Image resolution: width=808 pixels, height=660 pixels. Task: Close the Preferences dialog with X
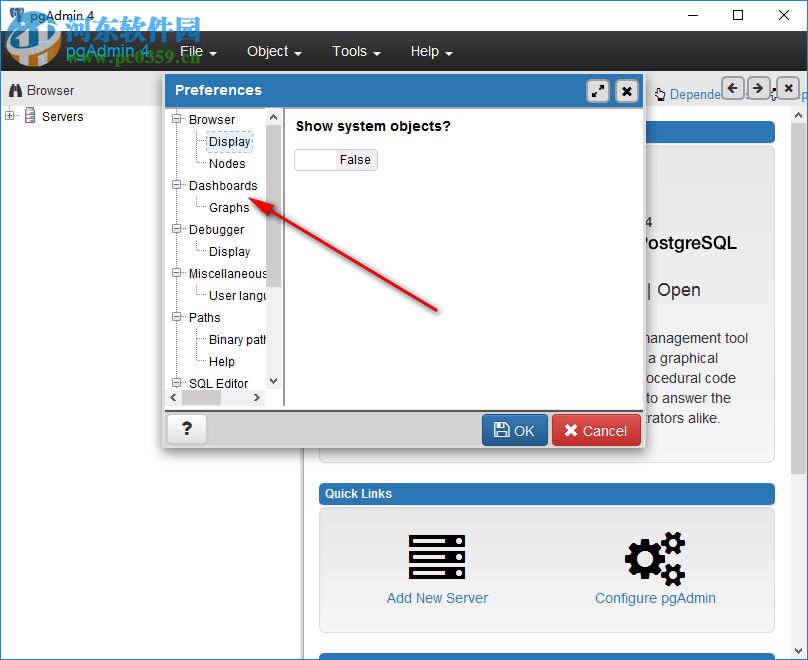(x=627, y=91)
